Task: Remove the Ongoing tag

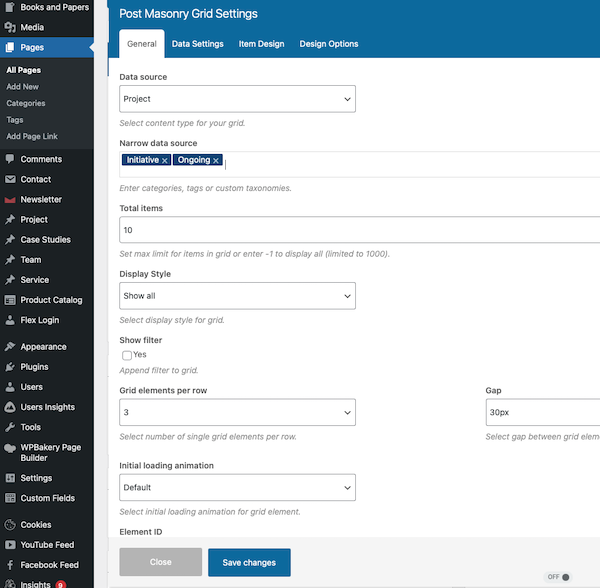Action: 216,160
